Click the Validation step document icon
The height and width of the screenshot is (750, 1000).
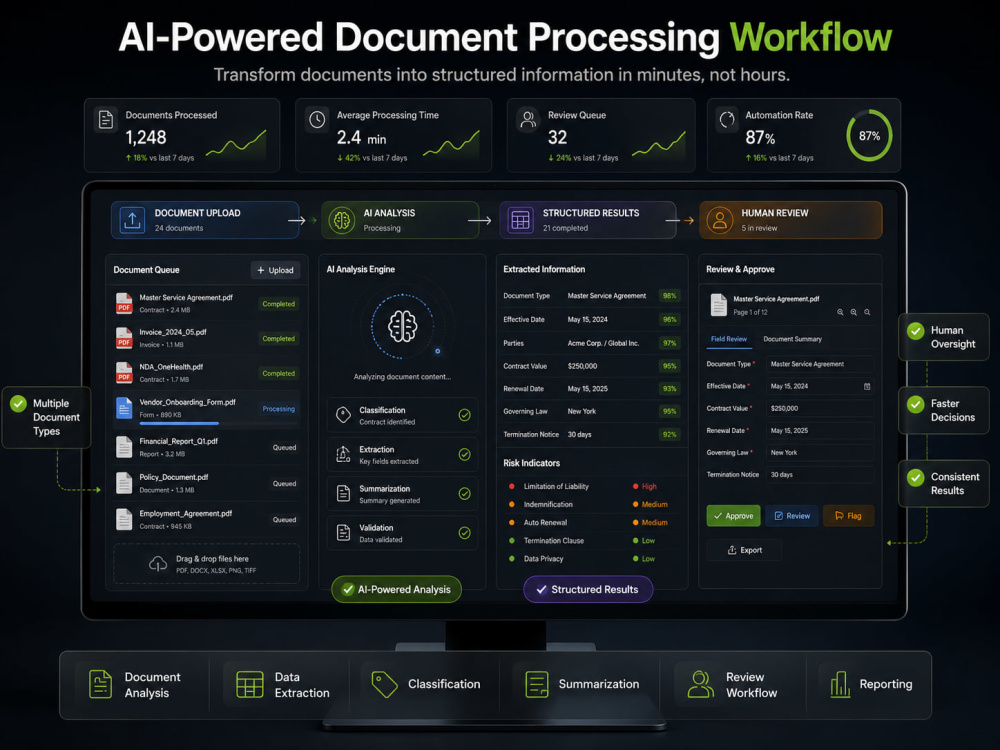pyautogui.click(x=343, y=533)
